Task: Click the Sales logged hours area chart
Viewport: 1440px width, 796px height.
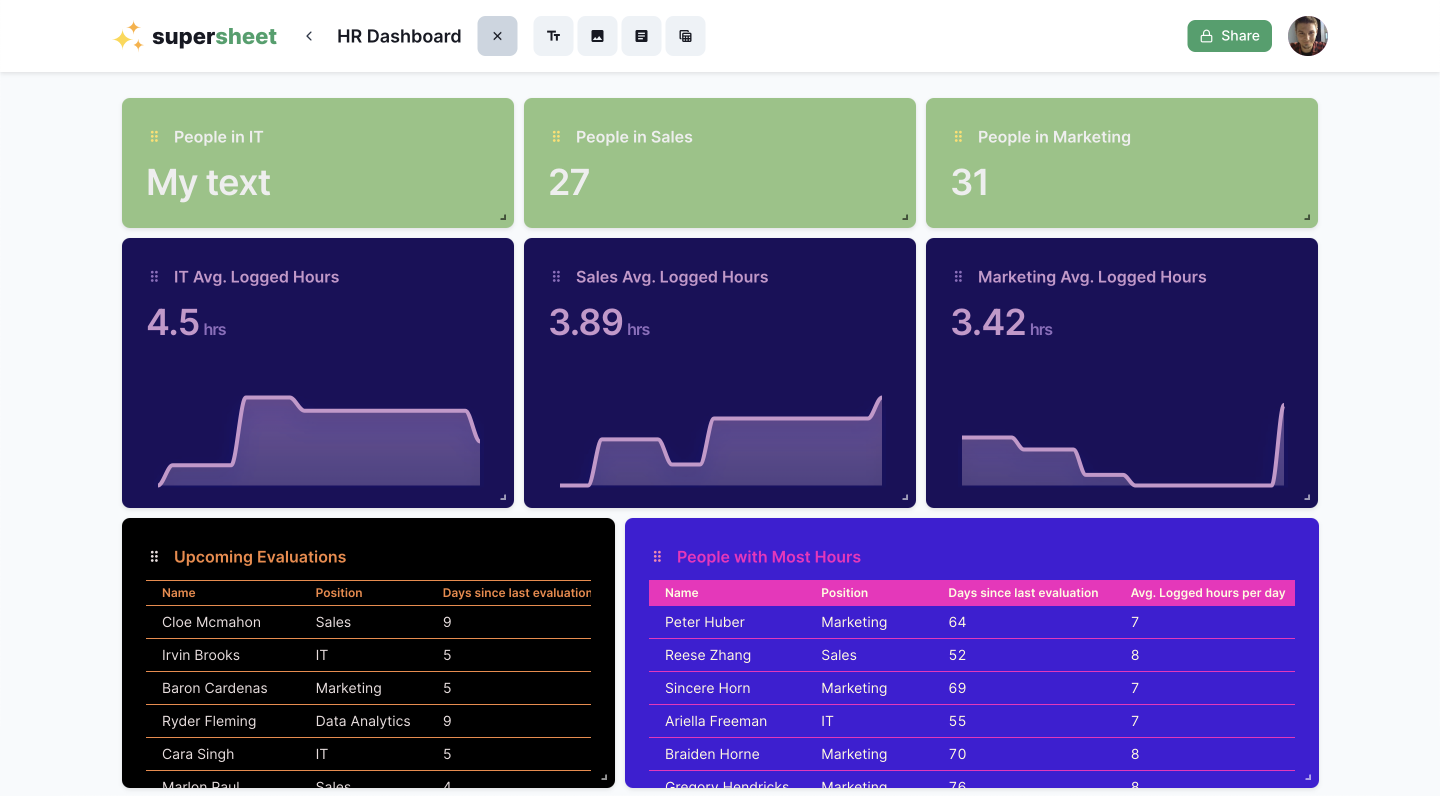Action: (x=721, y=441)
